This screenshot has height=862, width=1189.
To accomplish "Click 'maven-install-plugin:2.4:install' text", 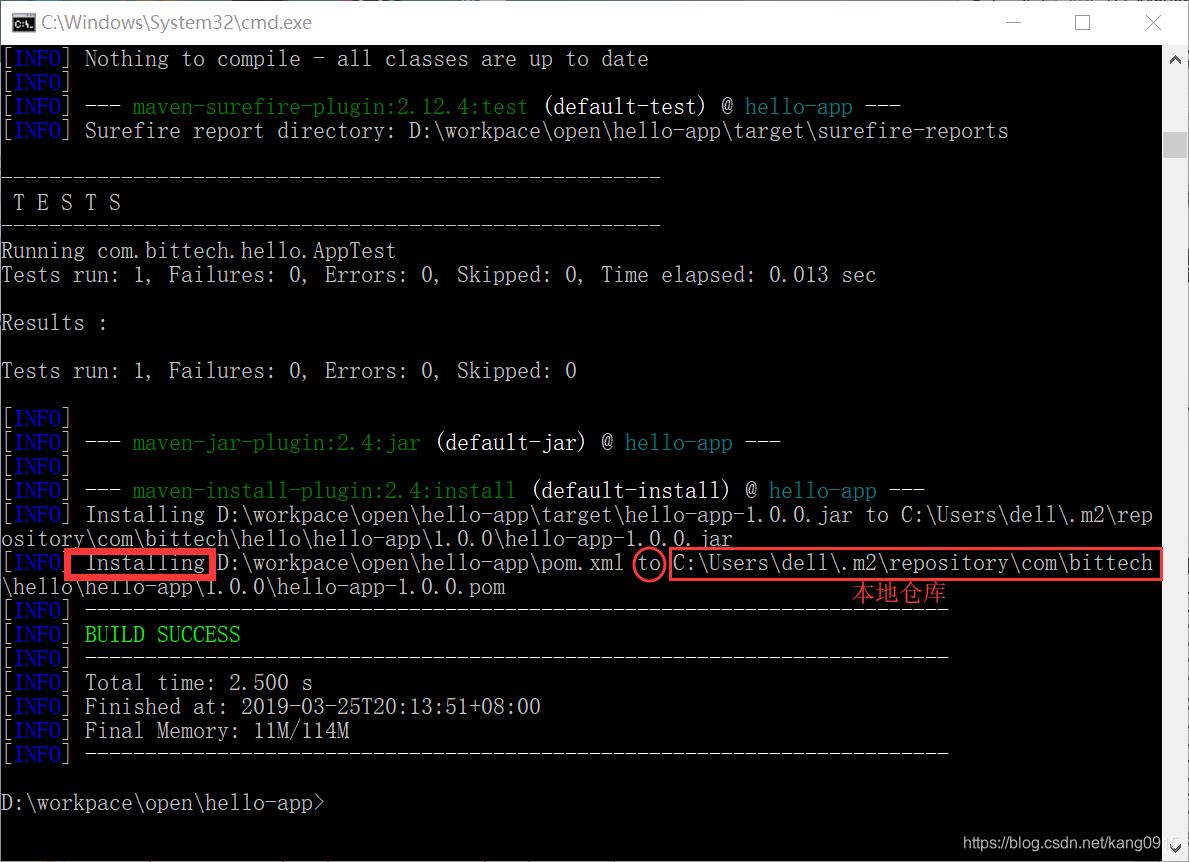I will point(324,491).
